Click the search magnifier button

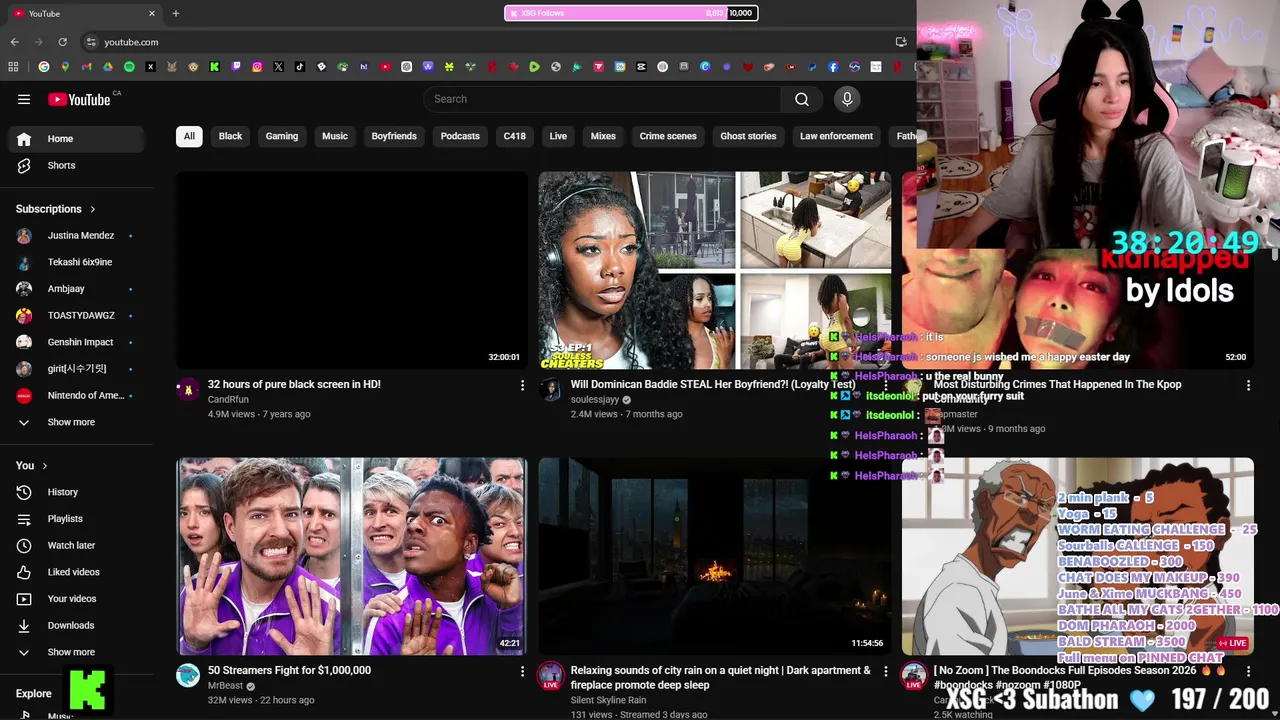pos(802,99)
